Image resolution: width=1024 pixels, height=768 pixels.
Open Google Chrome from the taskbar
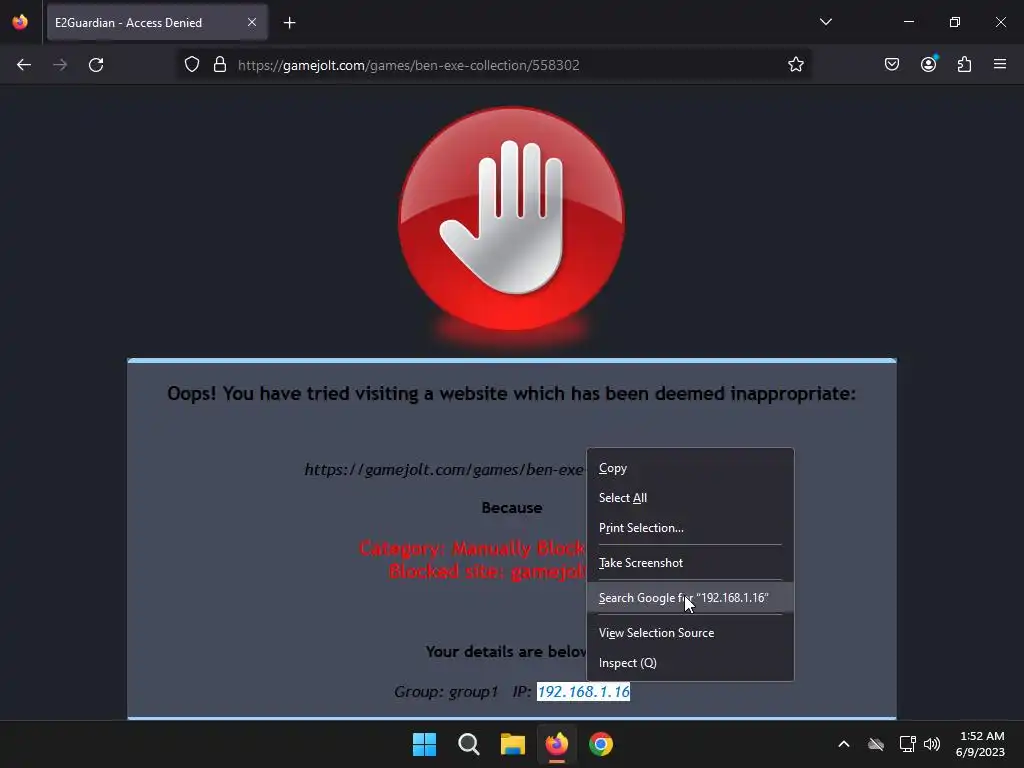[601, 744]
